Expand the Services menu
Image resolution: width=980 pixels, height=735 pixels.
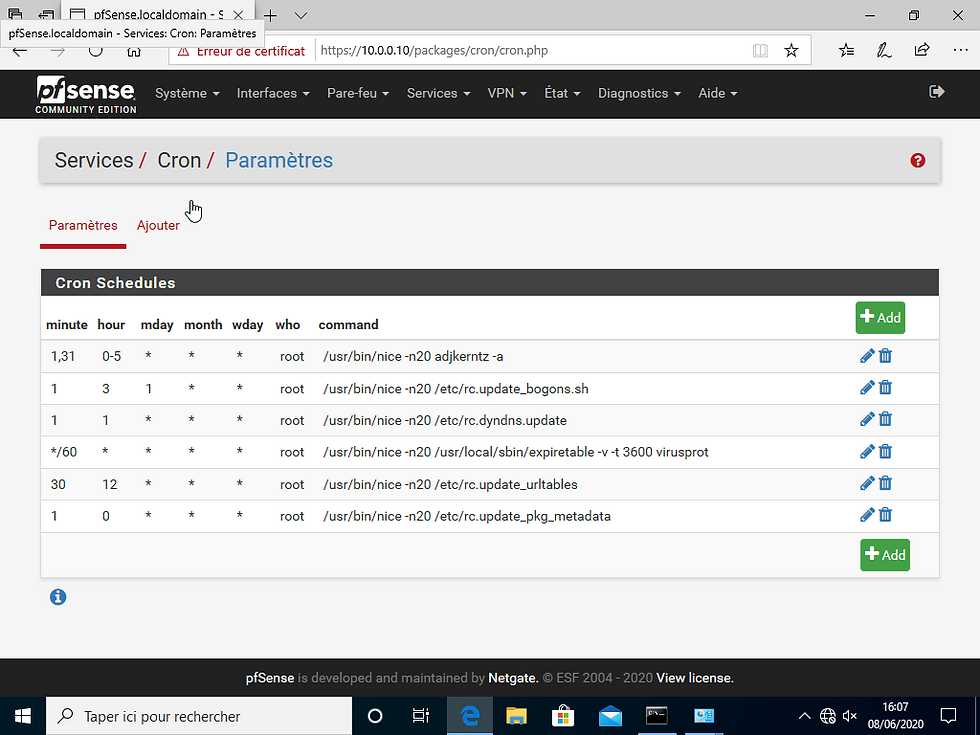click(x=438, y=93)
